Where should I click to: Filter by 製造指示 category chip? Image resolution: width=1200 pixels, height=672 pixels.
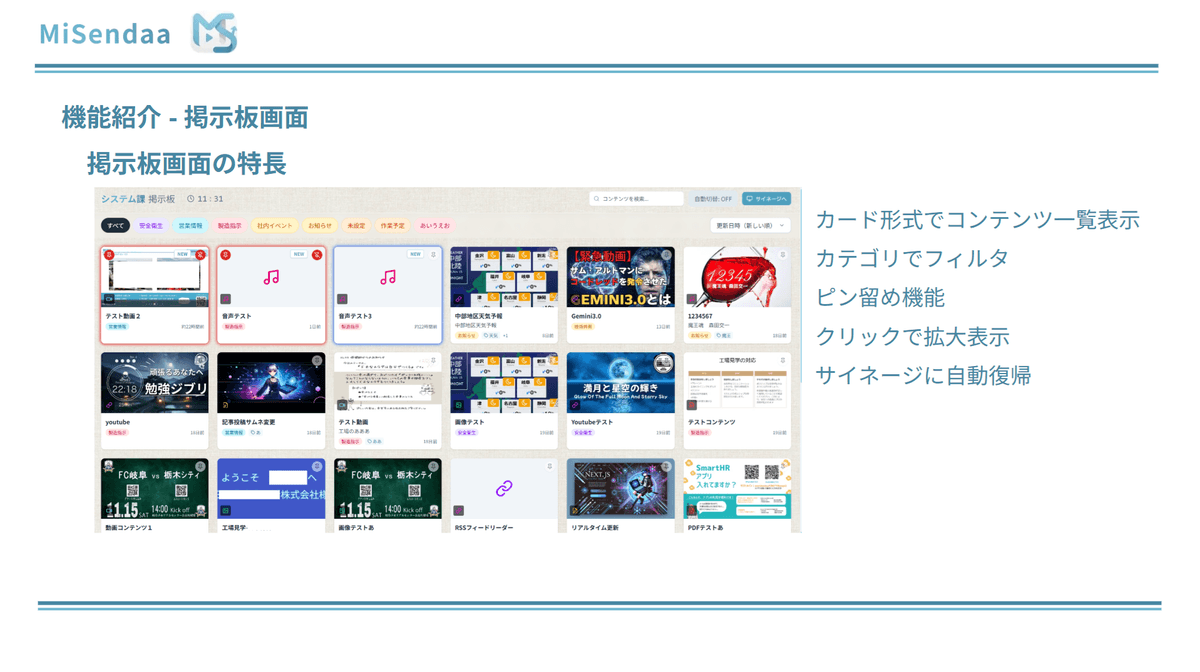tap(230, 226)
